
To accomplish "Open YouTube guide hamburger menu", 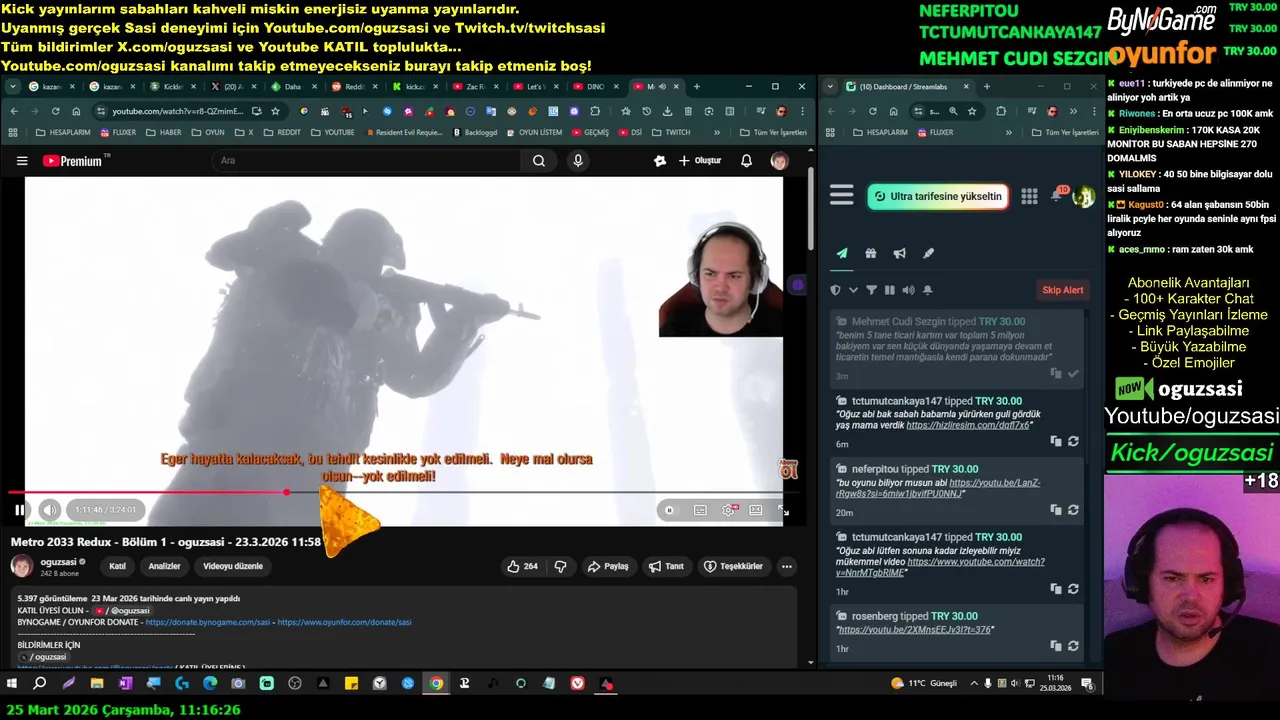I will pyautogui.click(x=22, y=161).
